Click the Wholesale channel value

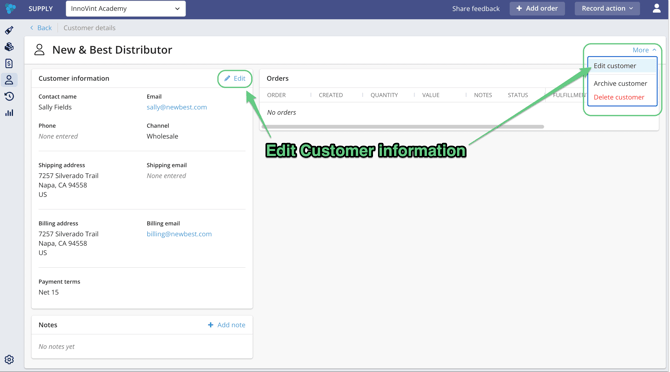click(162, 136)
